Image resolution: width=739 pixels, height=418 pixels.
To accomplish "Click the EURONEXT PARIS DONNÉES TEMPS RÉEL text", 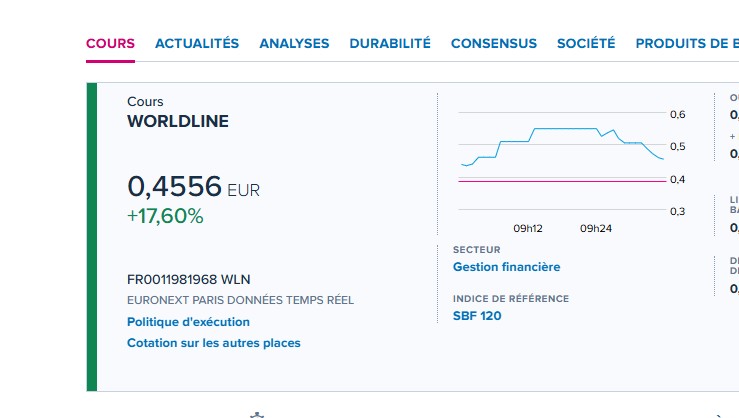I will [240, 300].
